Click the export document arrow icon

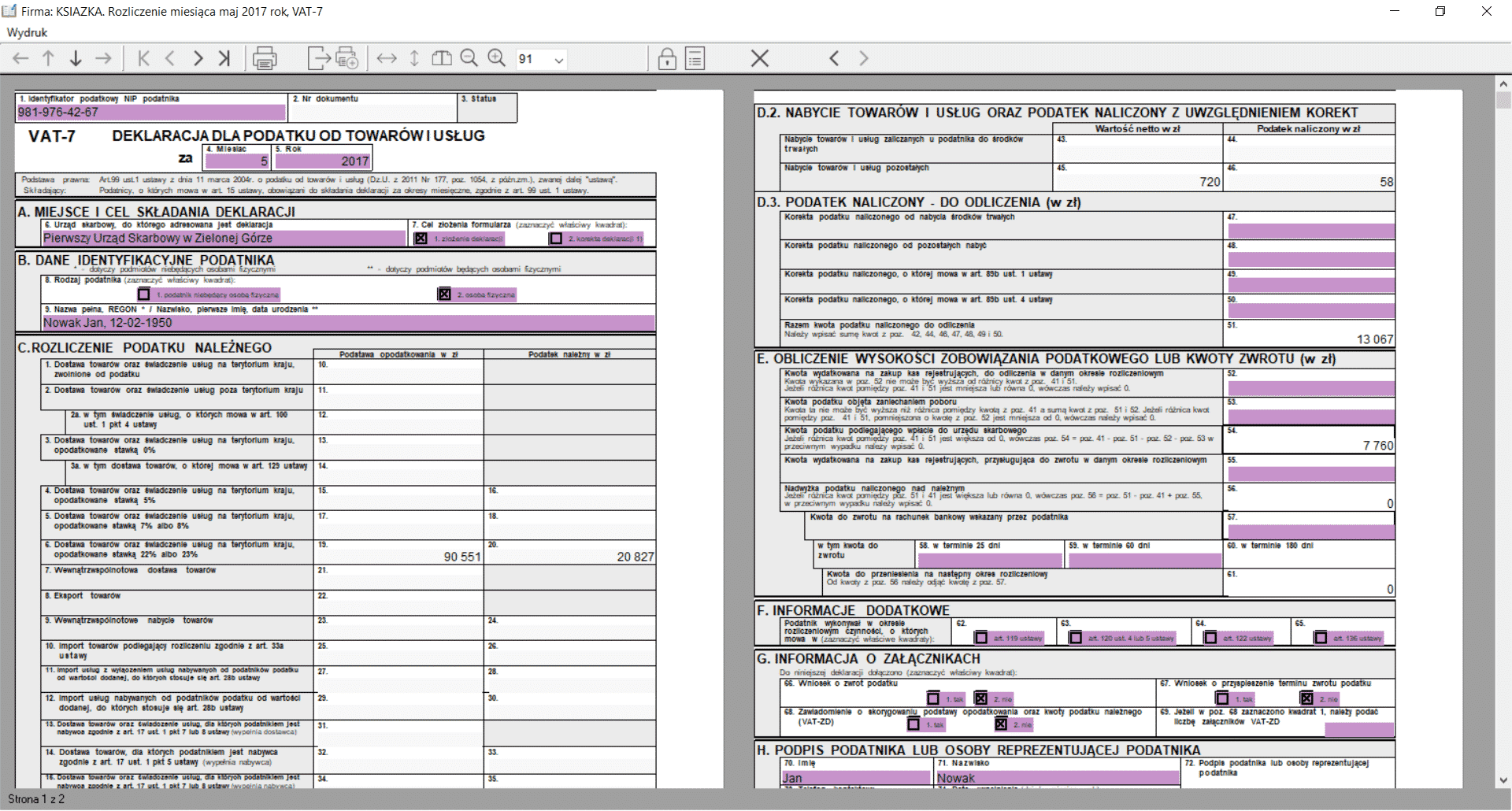(x=319, y=58)
